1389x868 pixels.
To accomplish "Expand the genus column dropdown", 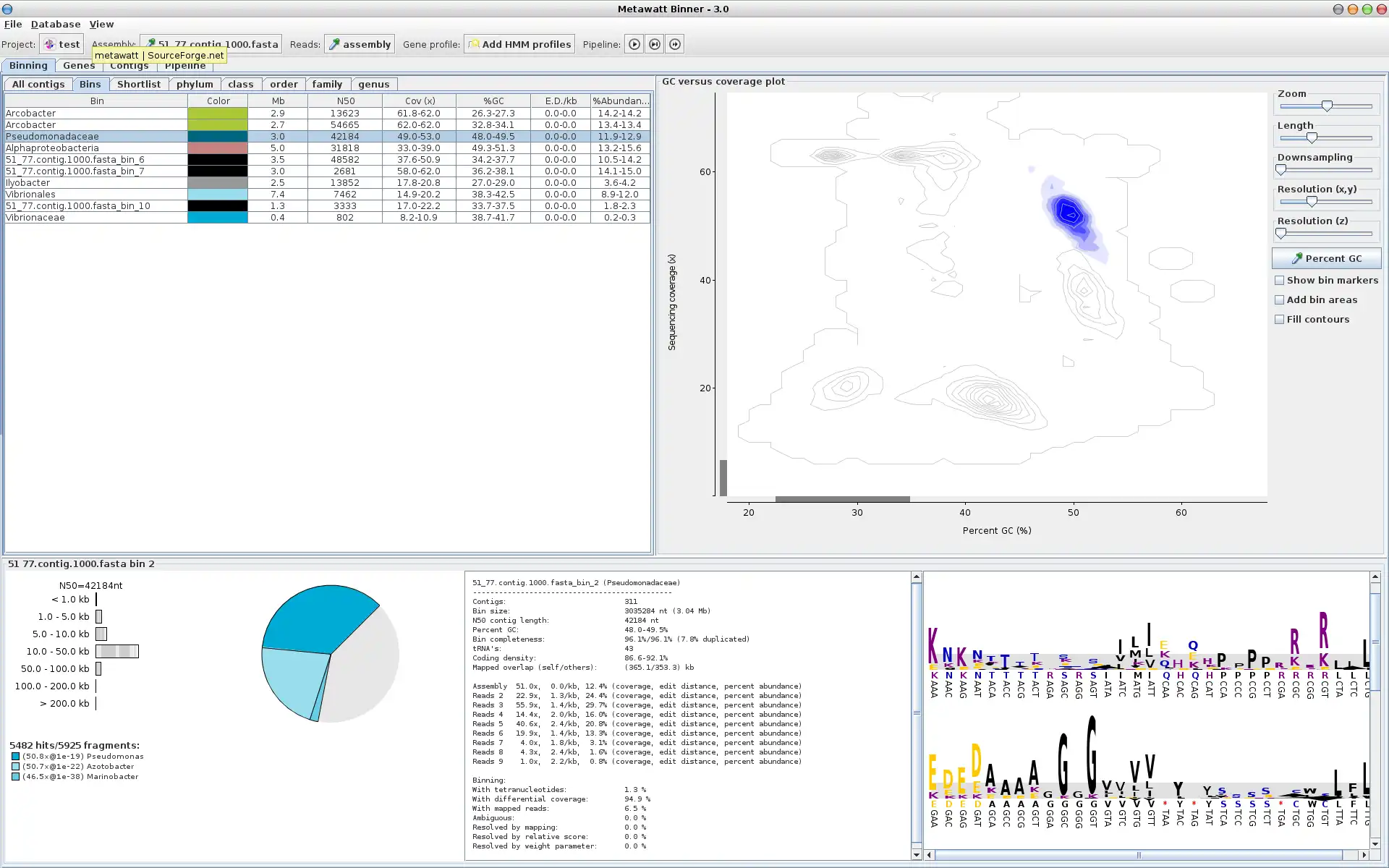I will pos(373,83).
